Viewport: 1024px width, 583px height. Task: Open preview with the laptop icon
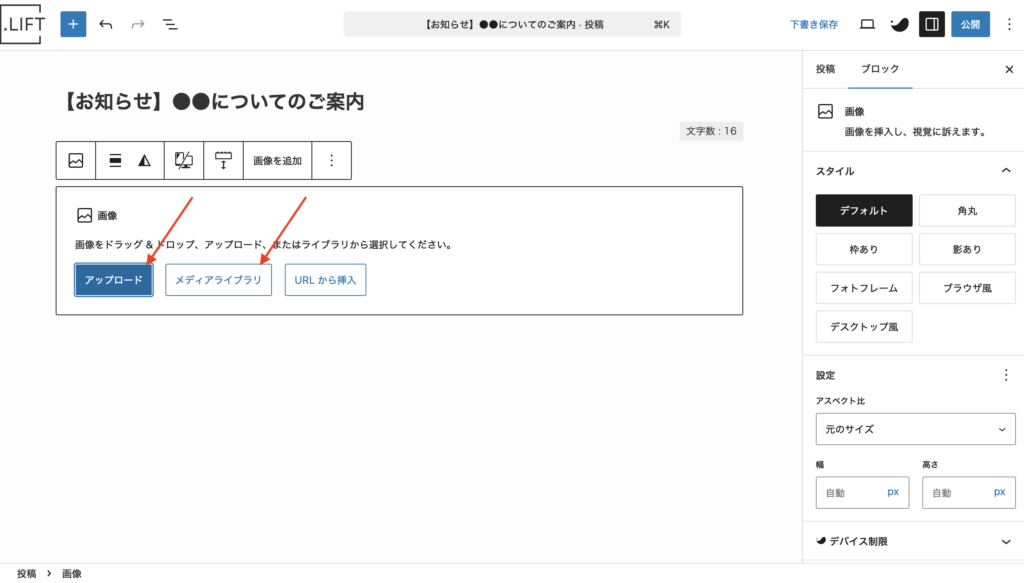[x=867, y=24]
